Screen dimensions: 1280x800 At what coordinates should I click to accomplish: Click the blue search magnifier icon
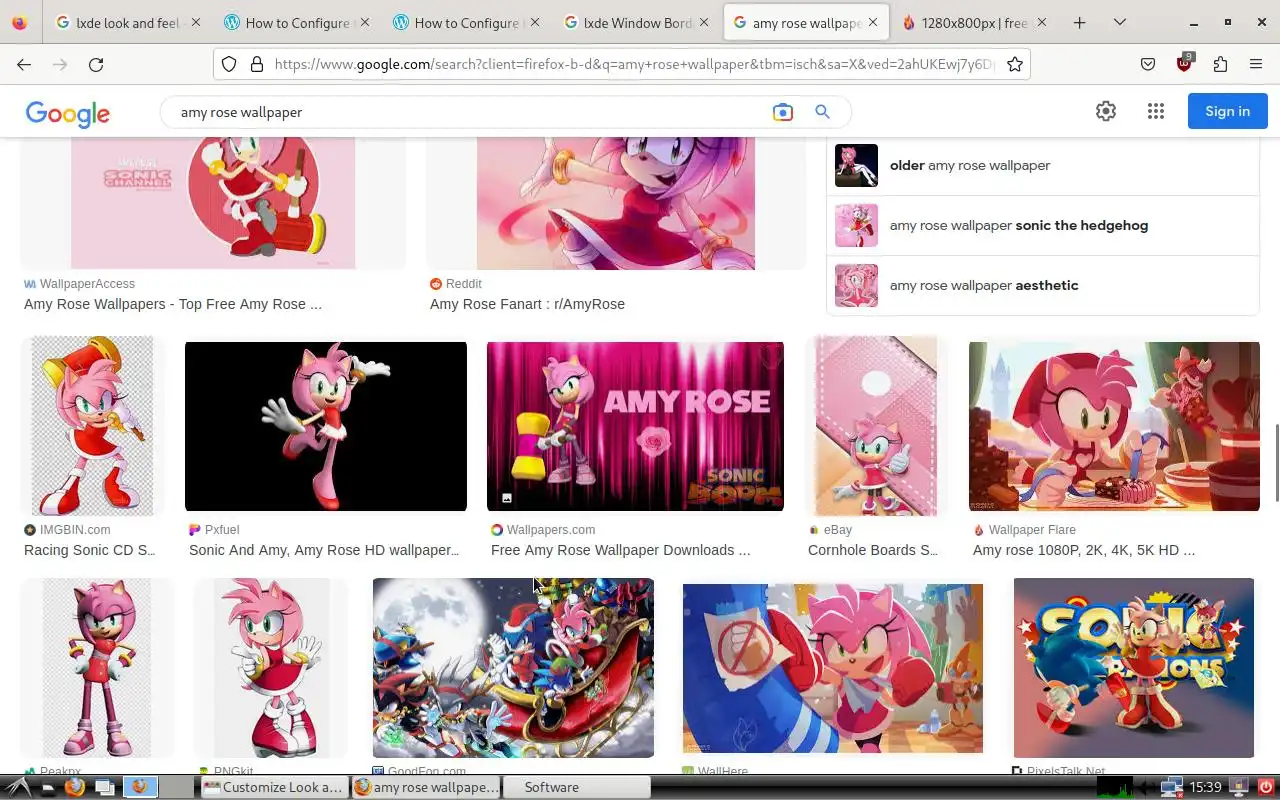click(x=822, y=112)
